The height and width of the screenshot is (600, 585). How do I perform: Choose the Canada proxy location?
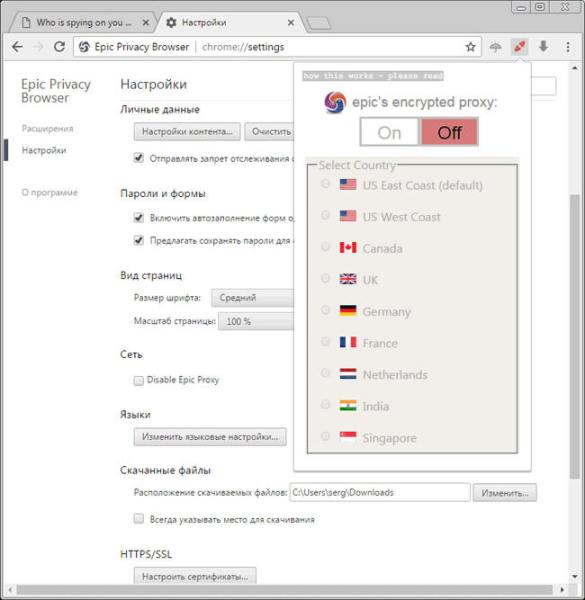click(383, 249)
